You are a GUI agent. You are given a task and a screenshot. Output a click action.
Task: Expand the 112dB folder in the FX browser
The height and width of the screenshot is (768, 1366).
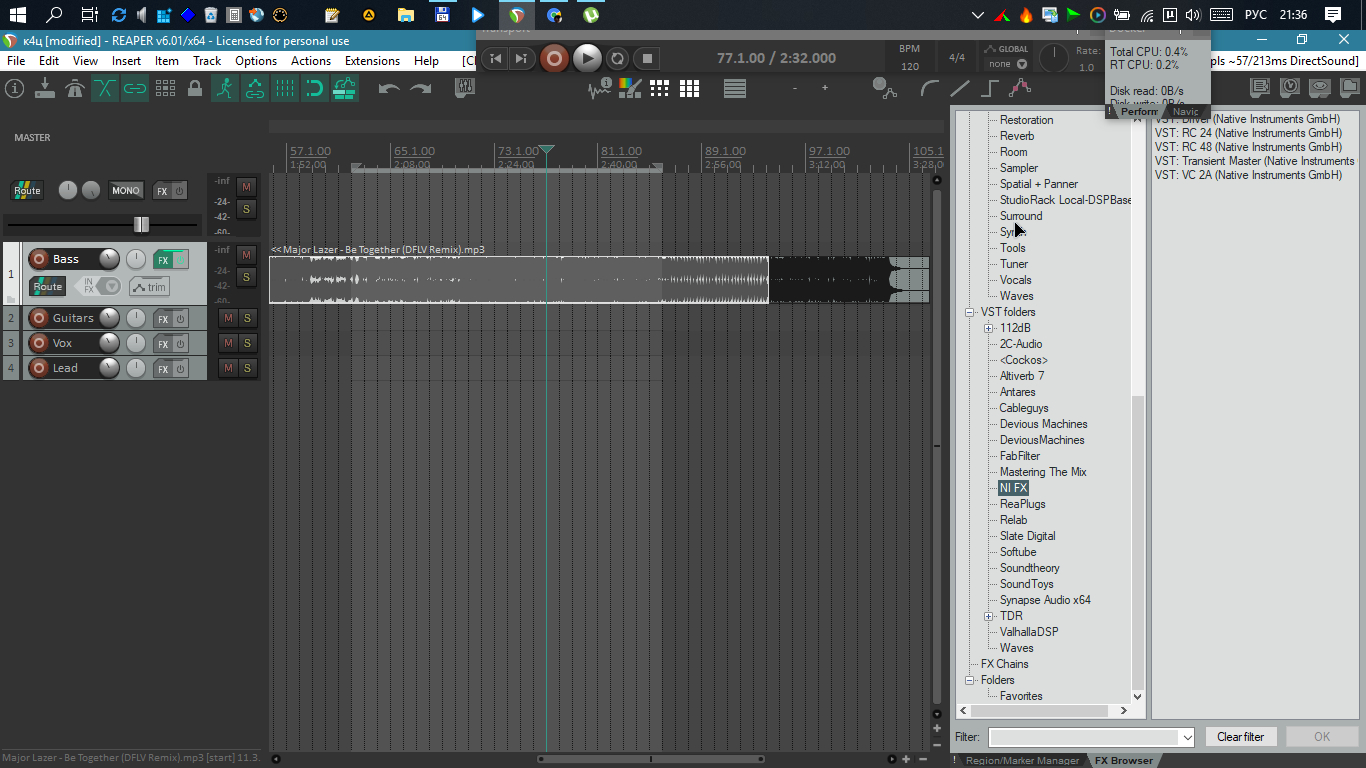pyautogui.click(x=988, y=328)
